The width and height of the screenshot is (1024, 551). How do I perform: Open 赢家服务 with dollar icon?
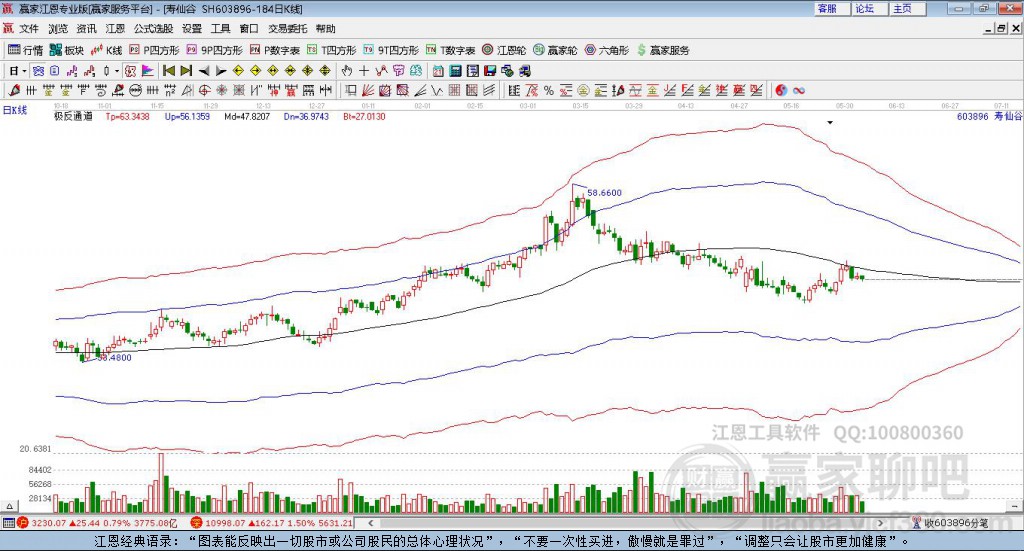pos(663,50)
